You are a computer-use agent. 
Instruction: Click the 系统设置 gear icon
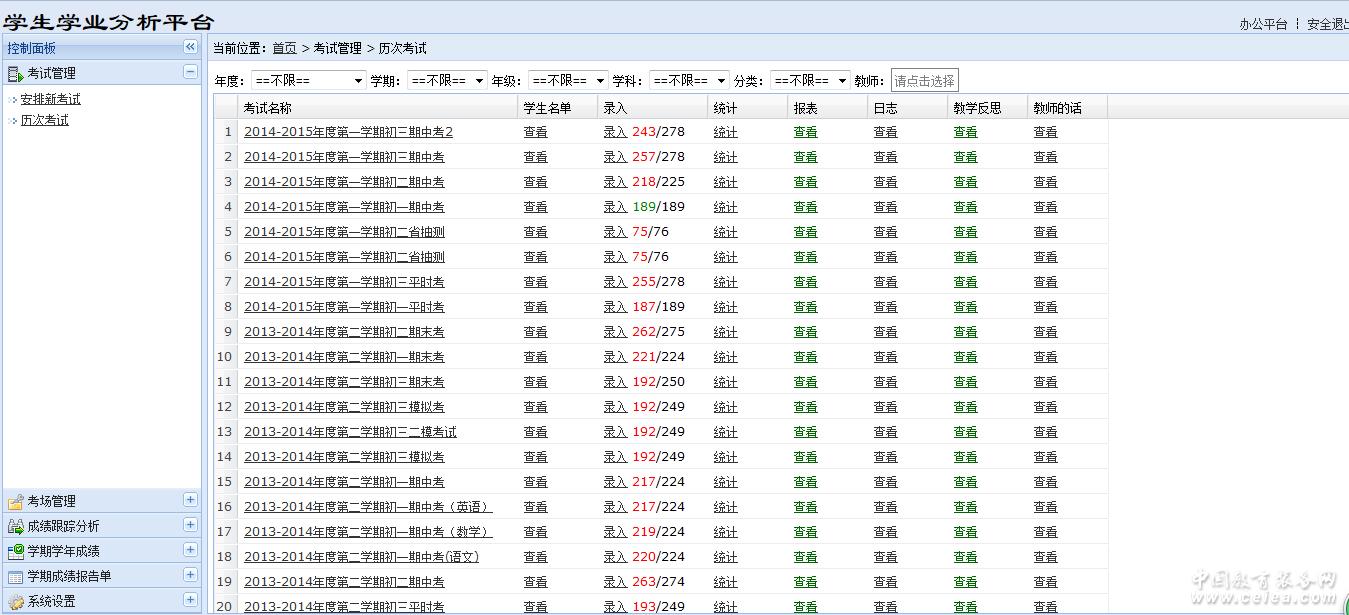15,601
